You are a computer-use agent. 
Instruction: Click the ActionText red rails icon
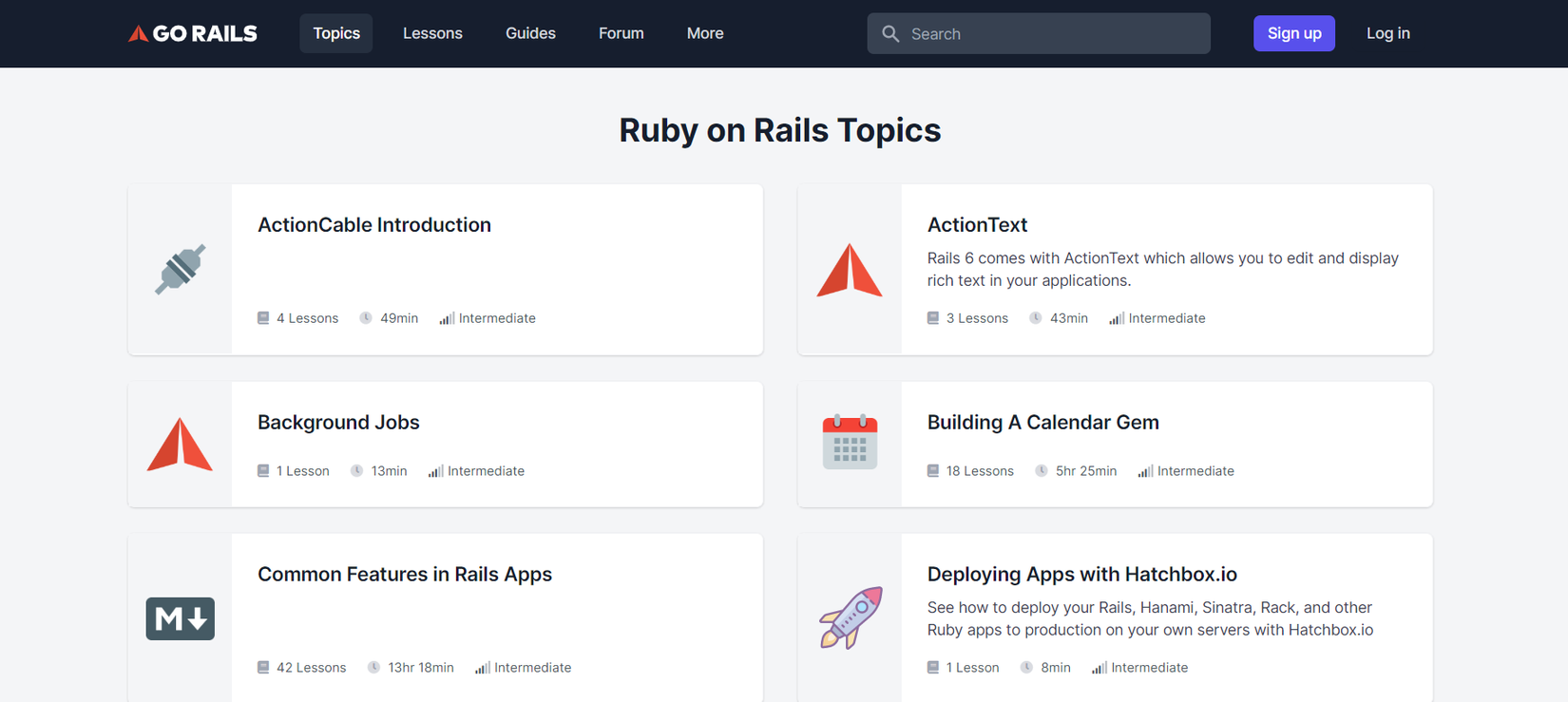[849, 270]
